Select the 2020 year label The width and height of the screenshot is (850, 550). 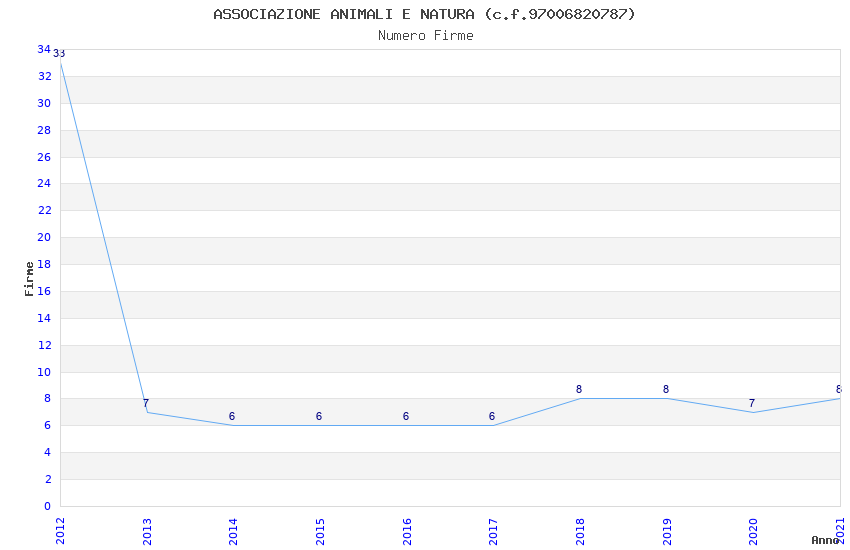point(753,531)
